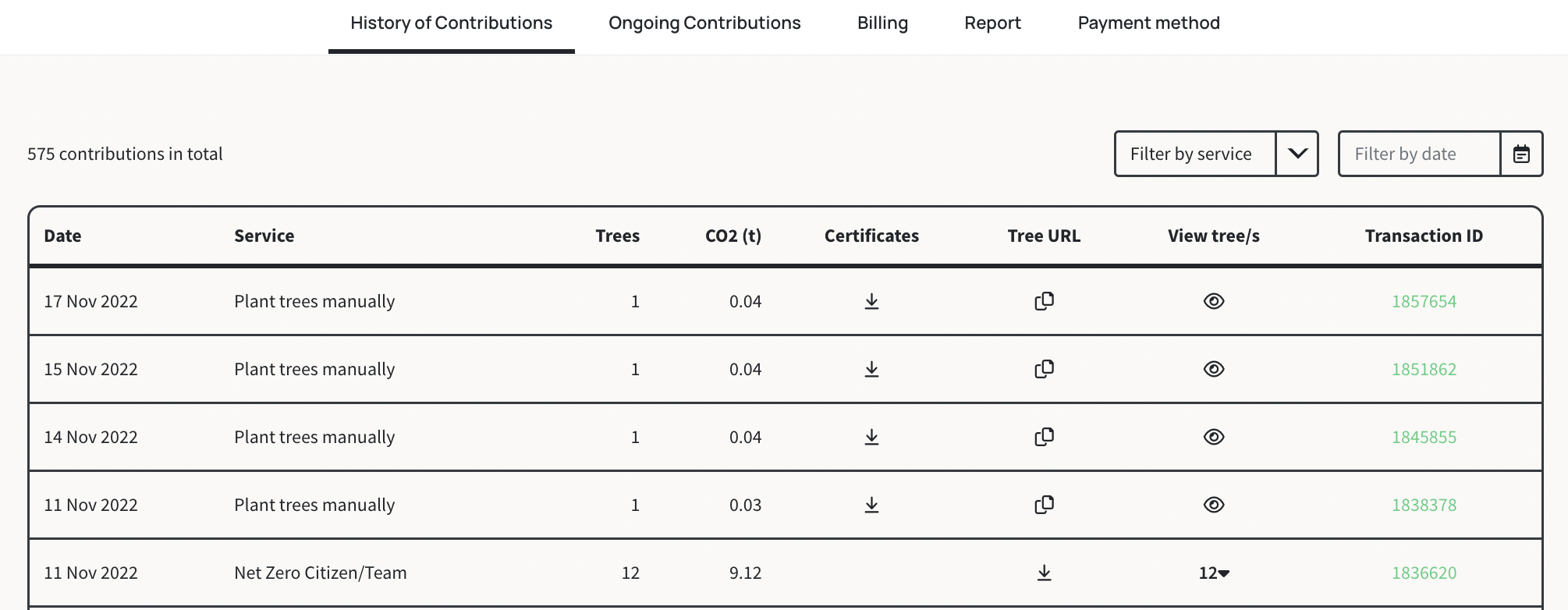Go to the Billing tab
Screen dimensions: 1568x610
[x=882, y=23]
